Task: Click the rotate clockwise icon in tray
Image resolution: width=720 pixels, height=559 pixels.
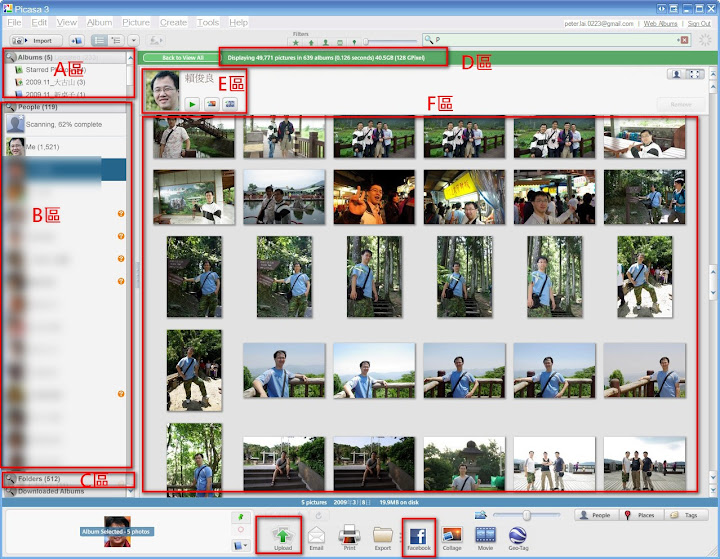Action: tap(318, 515)
